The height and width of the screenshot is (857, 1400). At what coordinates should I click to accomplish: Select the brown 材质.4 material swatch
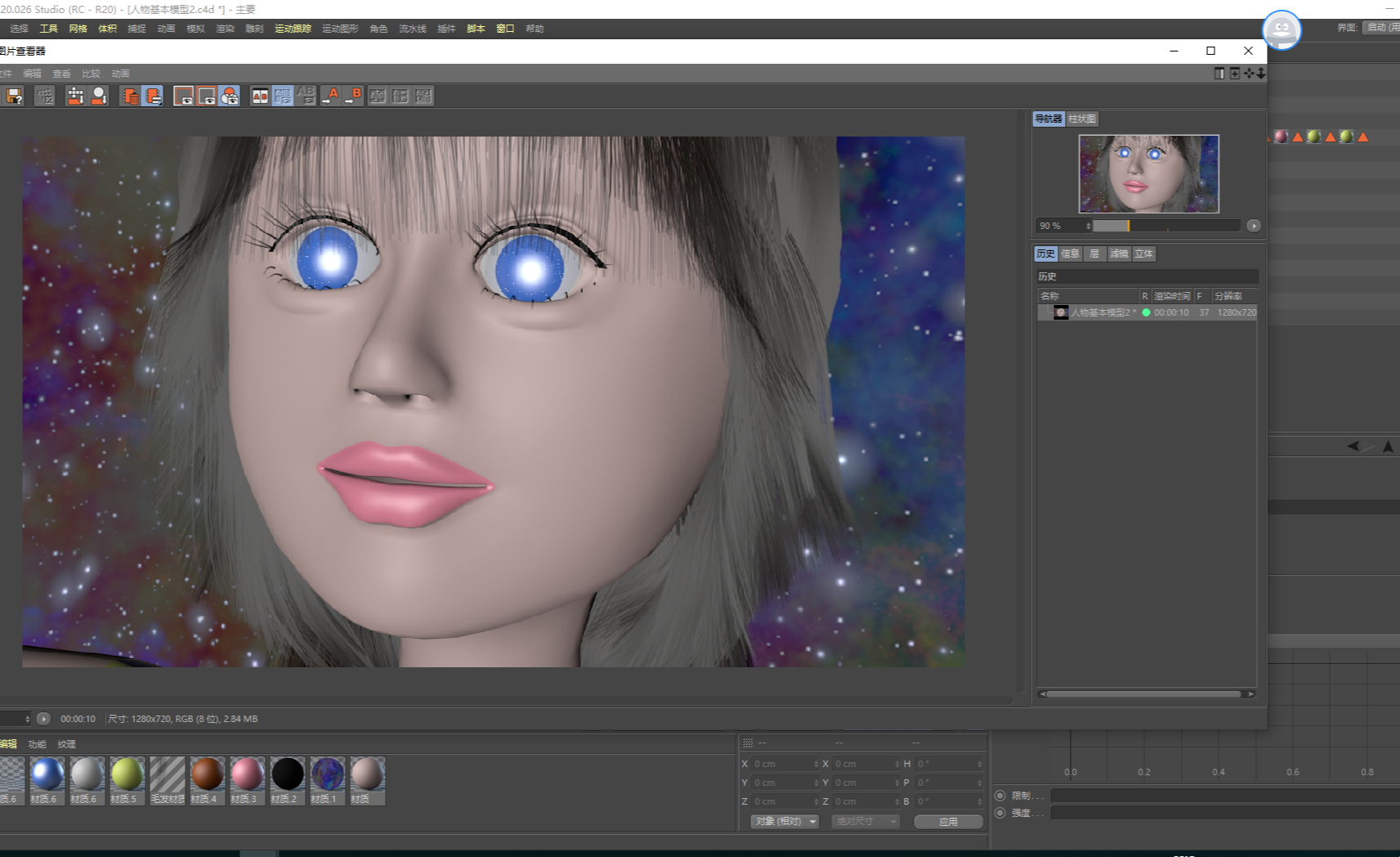pyautogui.click(x=207, y=780)
